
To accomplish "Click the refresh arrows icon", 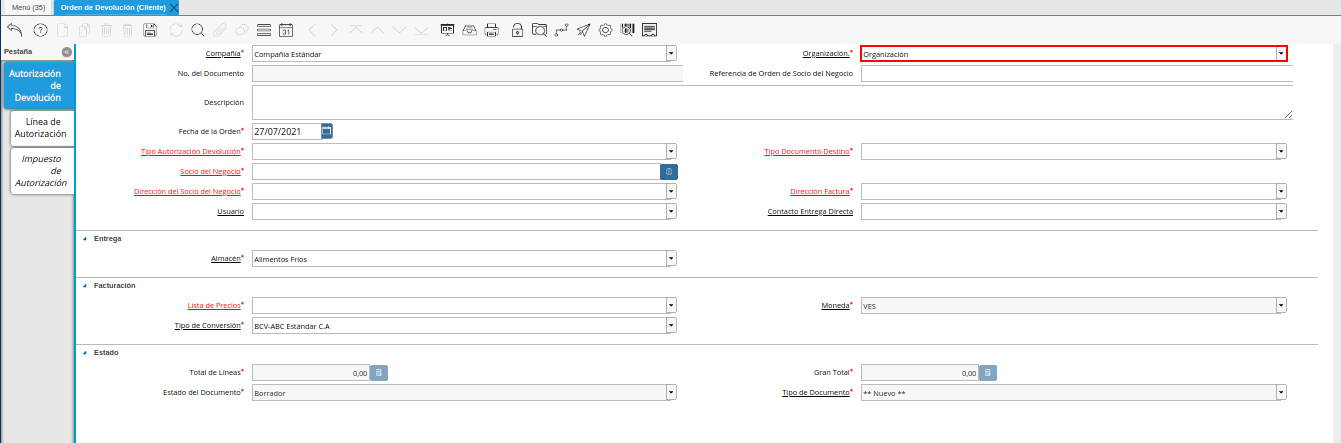I will (x=176, y=30).
